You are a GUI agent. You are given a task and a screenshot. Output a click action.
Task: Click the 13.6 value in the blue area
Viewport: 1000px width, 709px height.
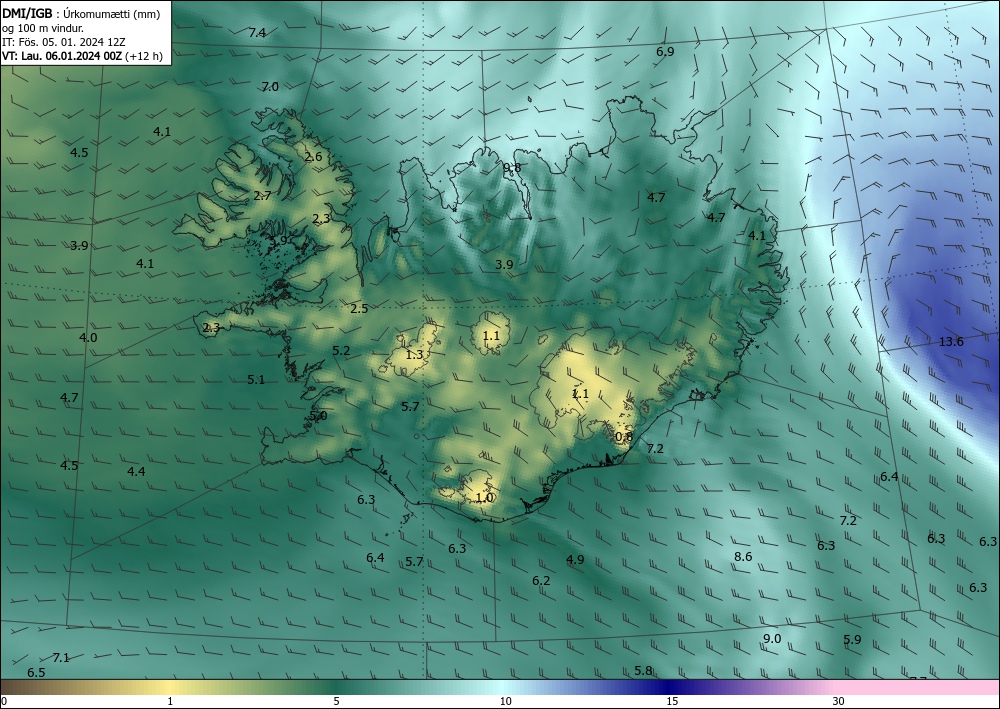pyautogui.click(x=951, y=342)
